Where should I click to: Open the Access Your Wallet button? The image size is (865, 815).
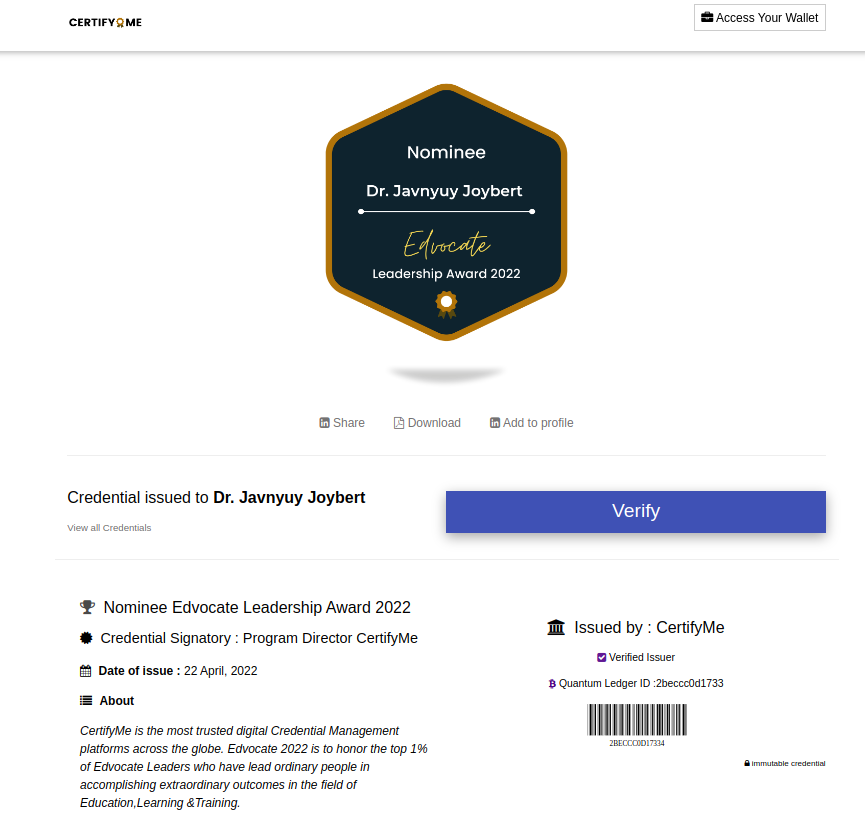[759, 17]
